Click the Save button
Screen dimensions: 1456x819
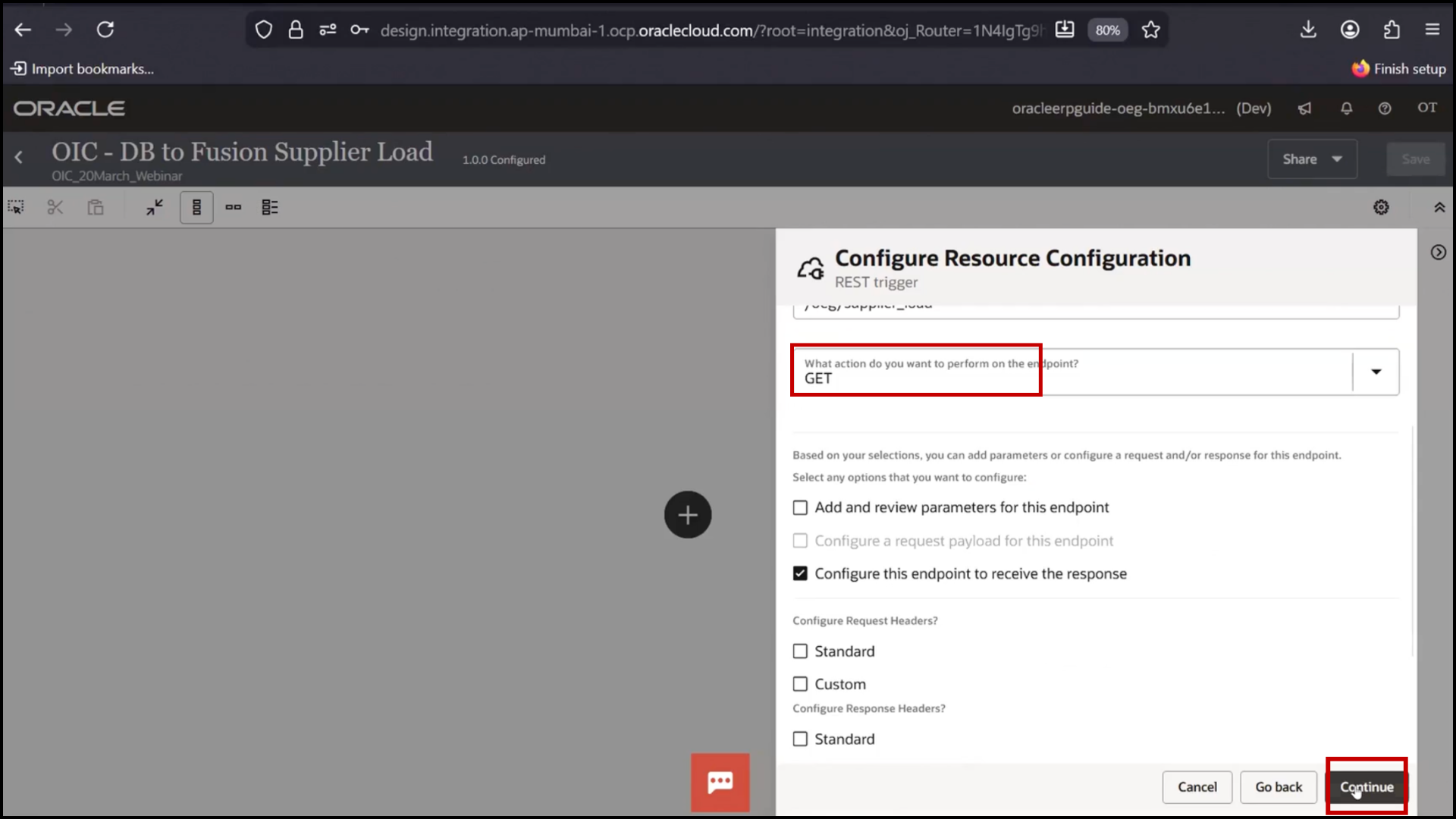[x=1415, y=159]
